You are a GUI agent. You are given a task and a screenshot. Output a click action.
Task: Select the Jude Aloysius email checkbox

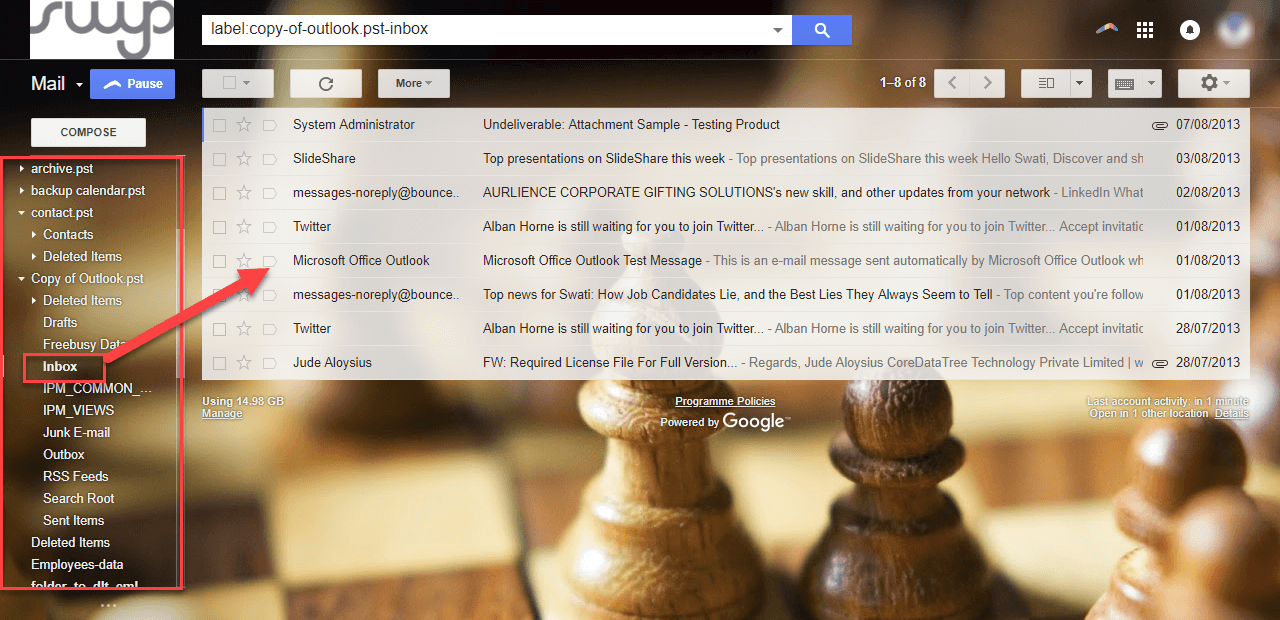[x=219, y=363]
